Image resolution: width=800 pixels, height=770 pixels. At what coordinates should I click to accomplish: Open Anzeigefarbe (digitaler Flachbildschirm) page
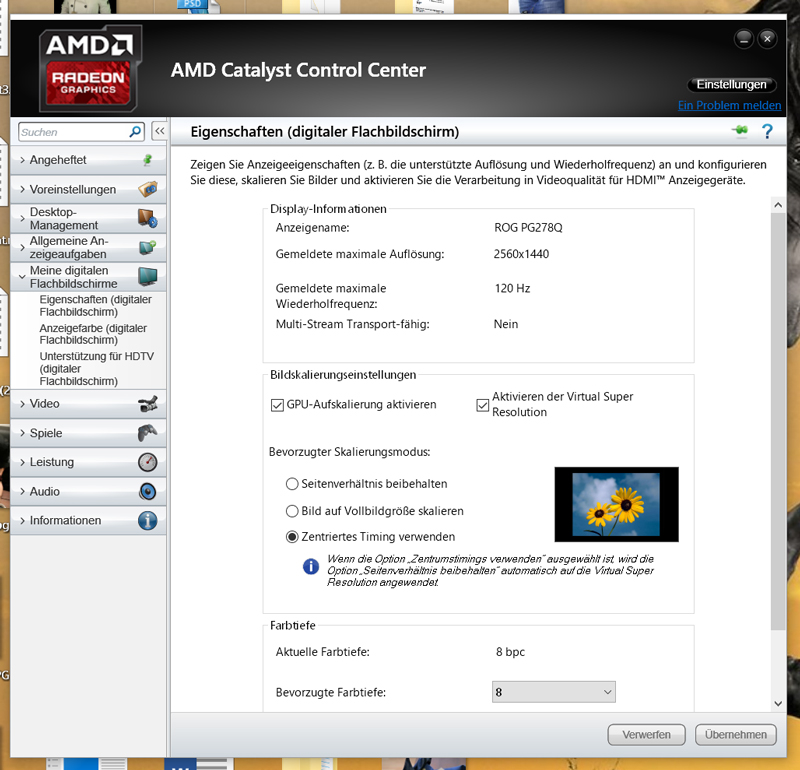(93, 334)
